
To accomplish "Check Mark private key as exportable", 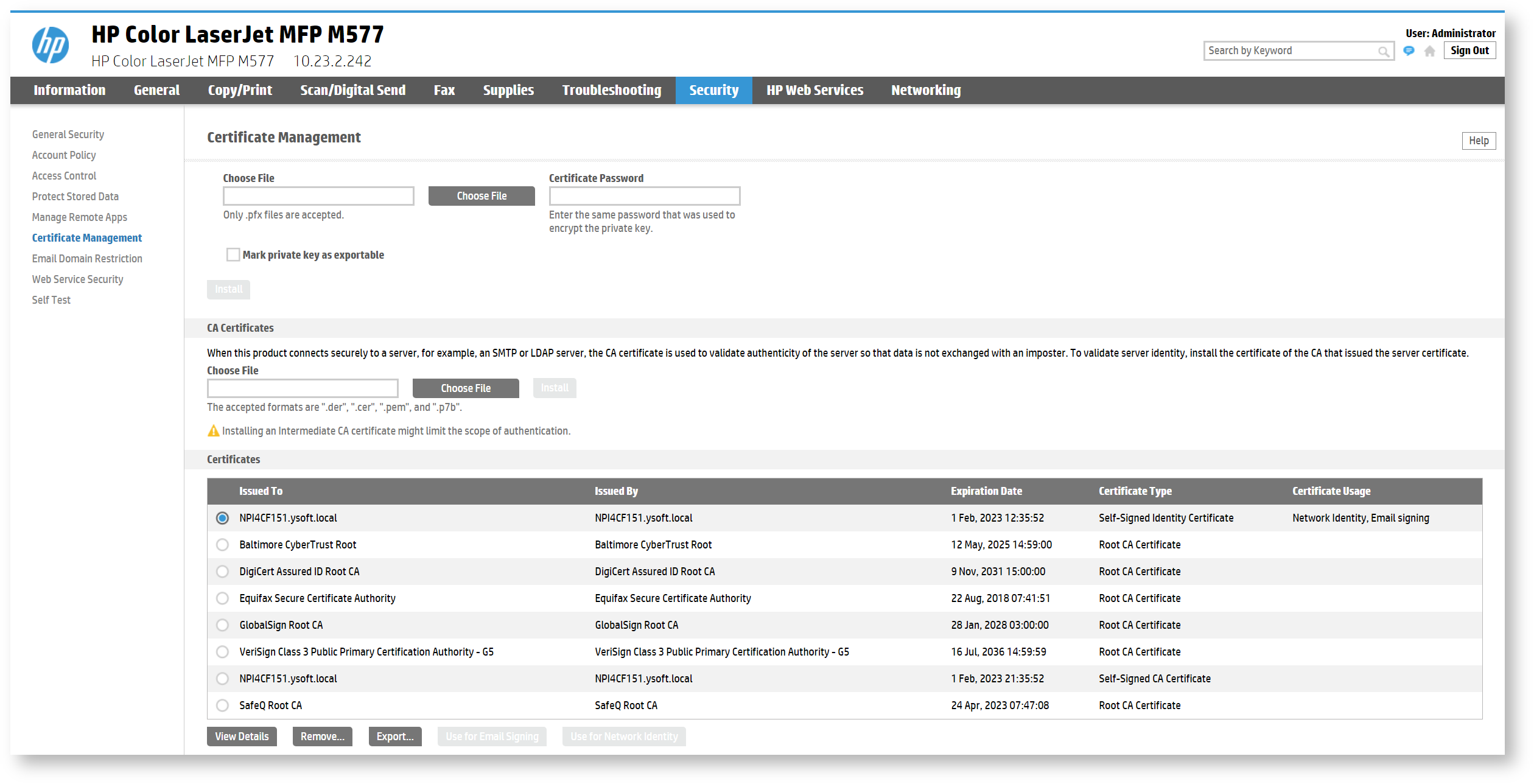I will coord(233,254).
